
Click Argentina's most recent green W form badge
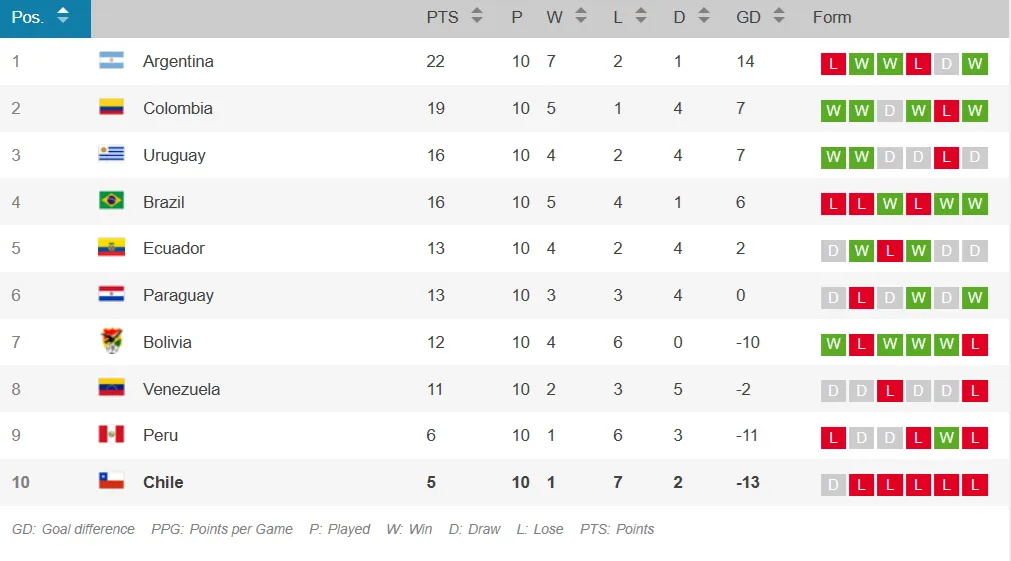(x=975, y=64)
